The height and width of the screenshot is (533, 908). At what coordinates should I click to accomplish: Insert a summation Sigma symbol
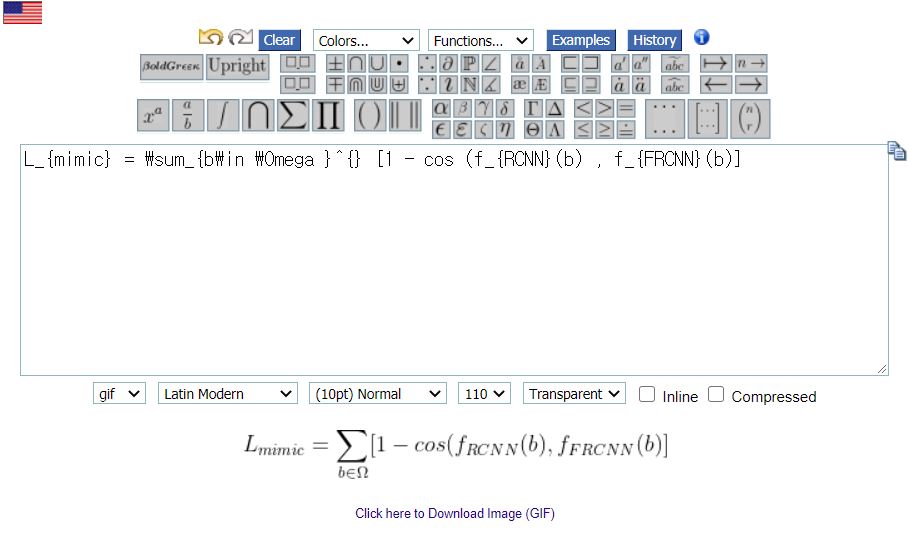[293, 115]
